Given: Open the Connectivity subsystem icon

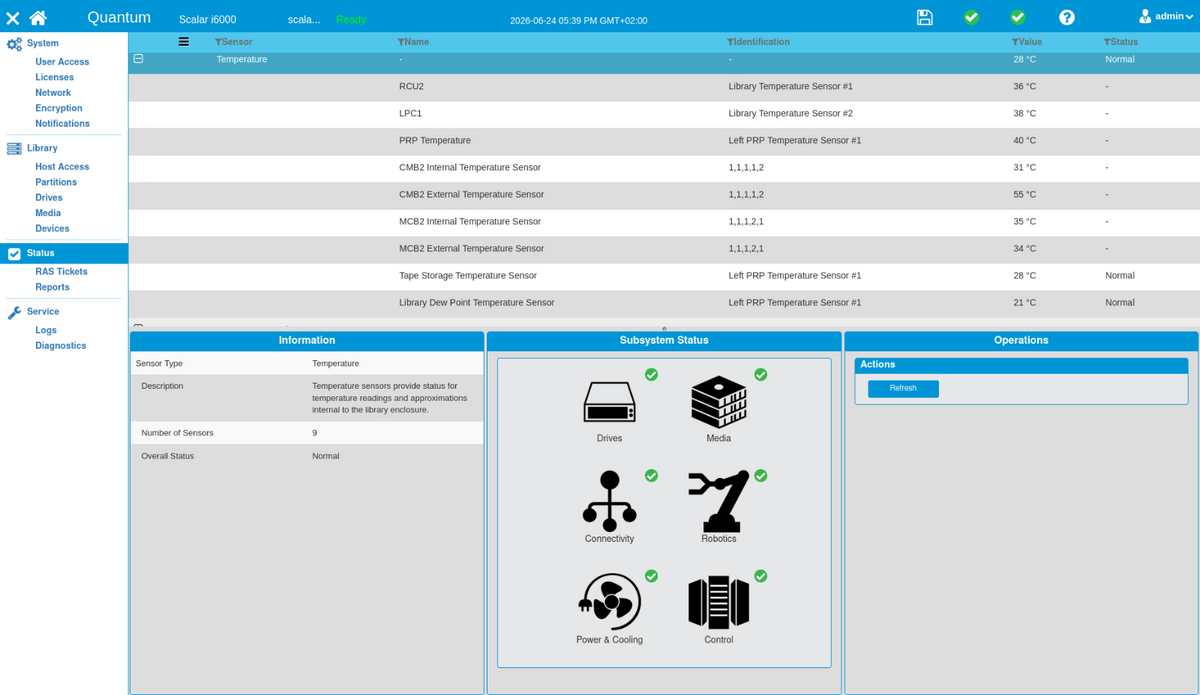Looking at the screenshot, I should [x=609, y=500].
